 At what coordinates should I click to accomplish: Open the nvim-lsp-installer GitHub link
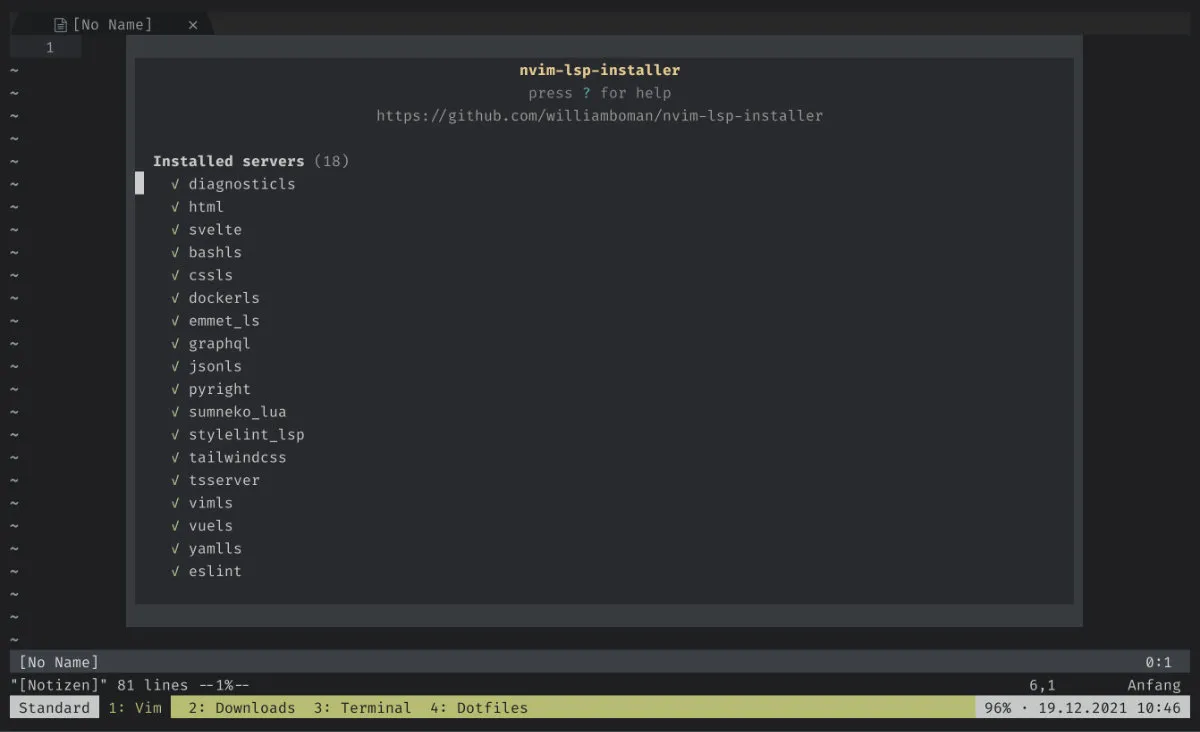(x=599, y=116)
